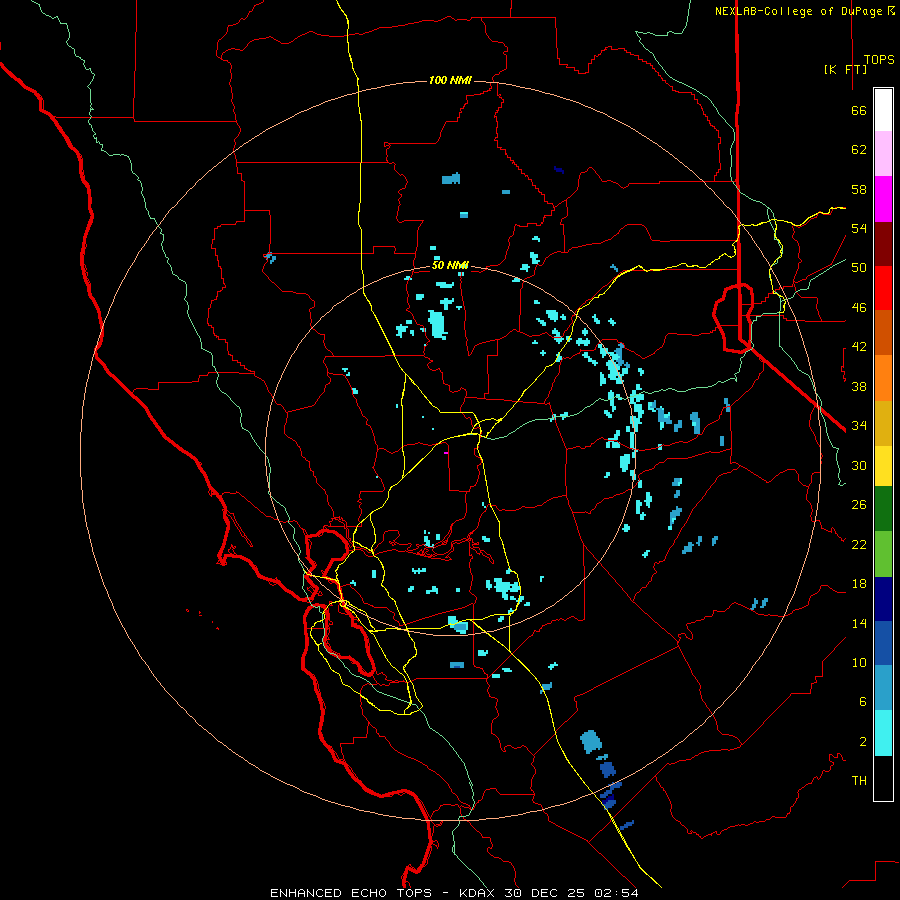Viewport: 900px width, 900px height.
Task: Click the 18 value on the legend scale
Action: [859, 584]
